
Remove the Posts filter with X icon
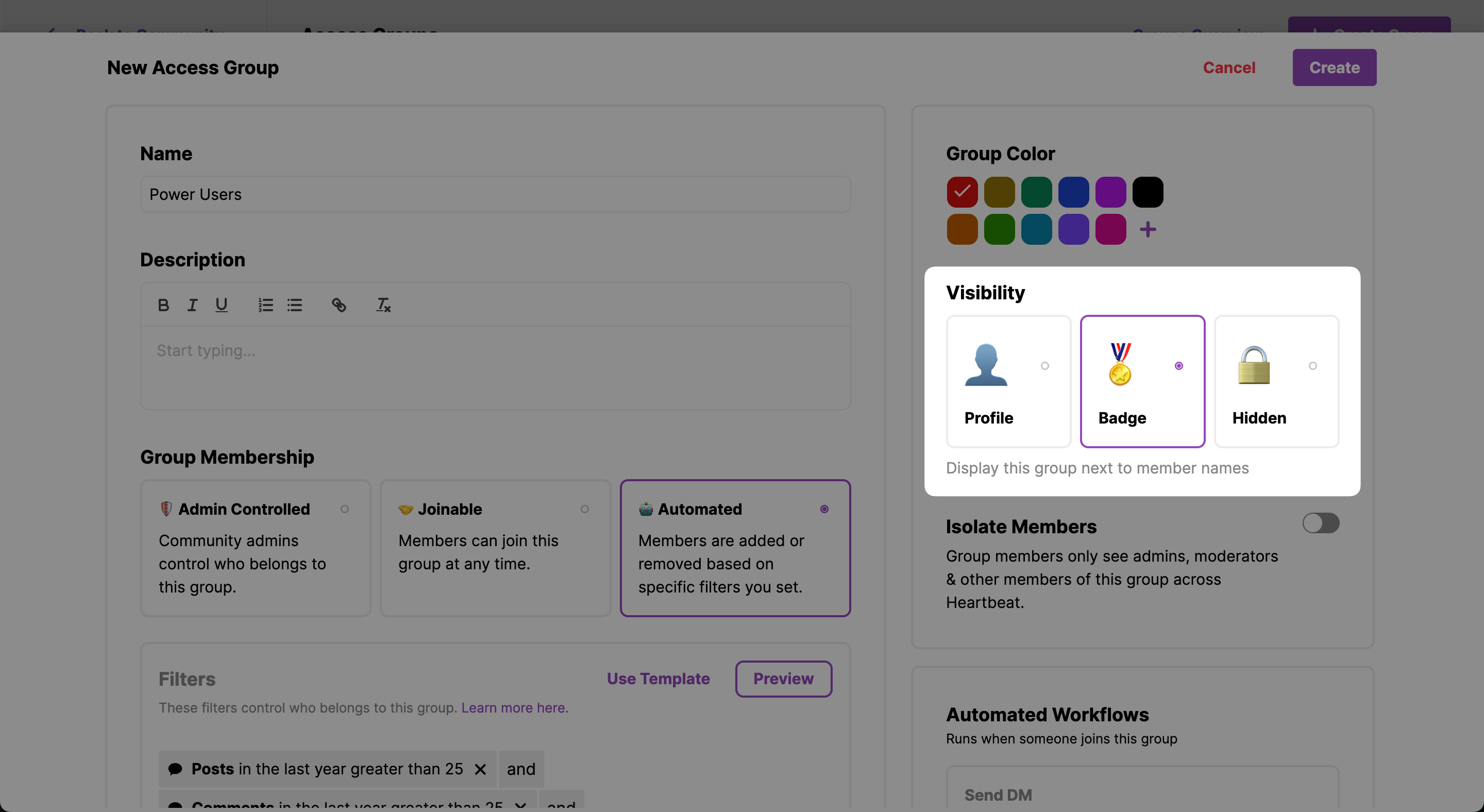click(x=480, y=769)
